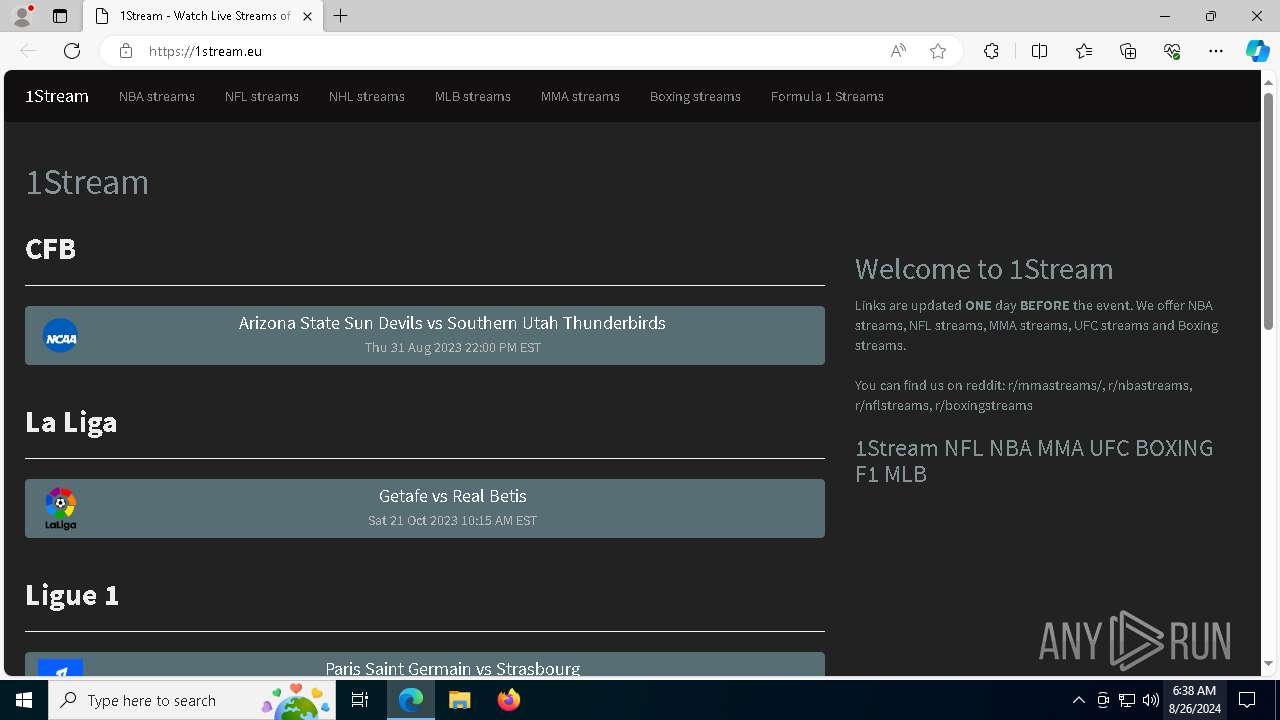Image resolution: width=1280 pixels, height=720 pixels.
Task: Open the Favorites list icon
Action: 1084,51
